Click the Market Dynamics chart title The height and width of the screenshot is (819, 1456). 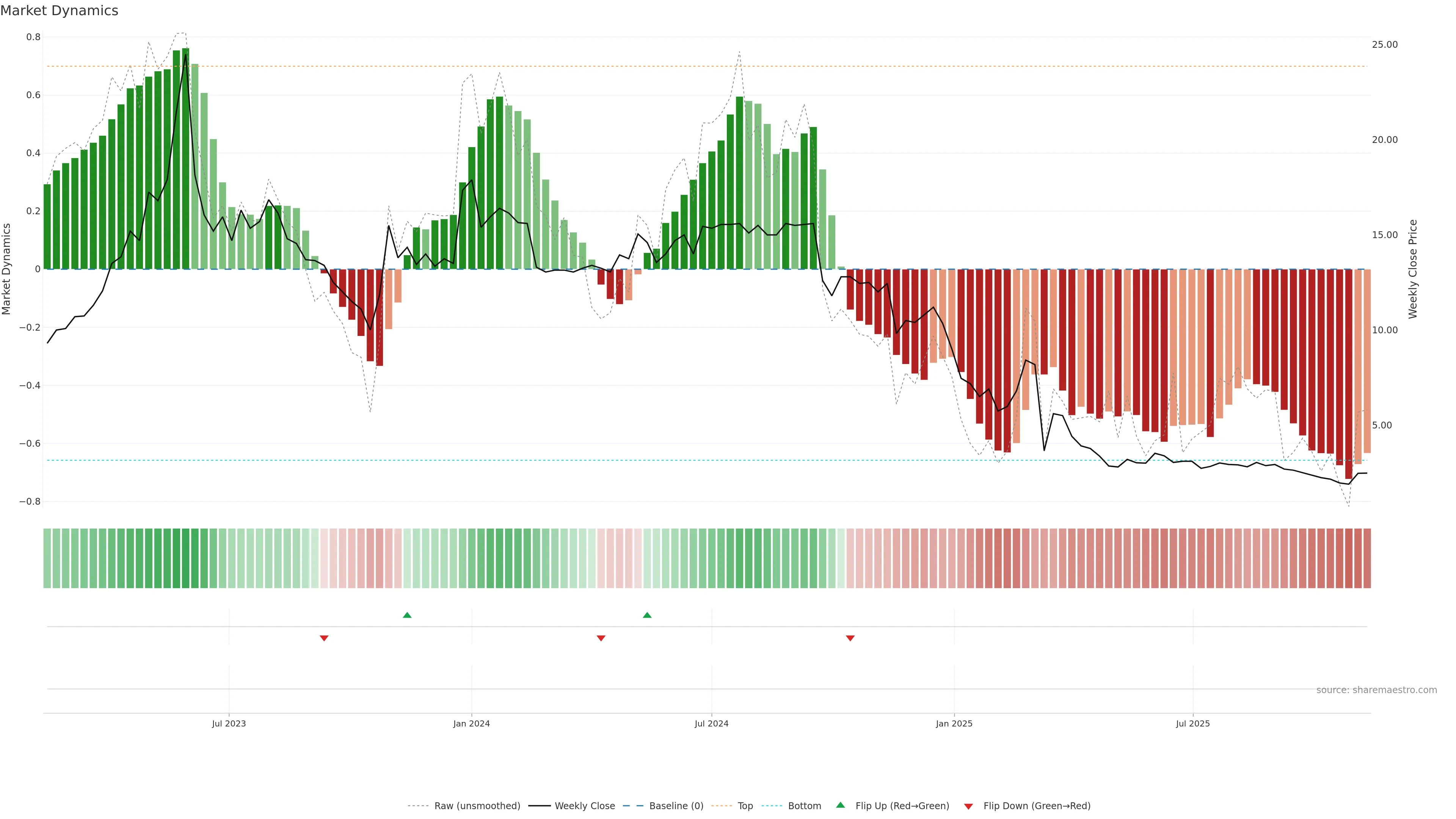60,11
